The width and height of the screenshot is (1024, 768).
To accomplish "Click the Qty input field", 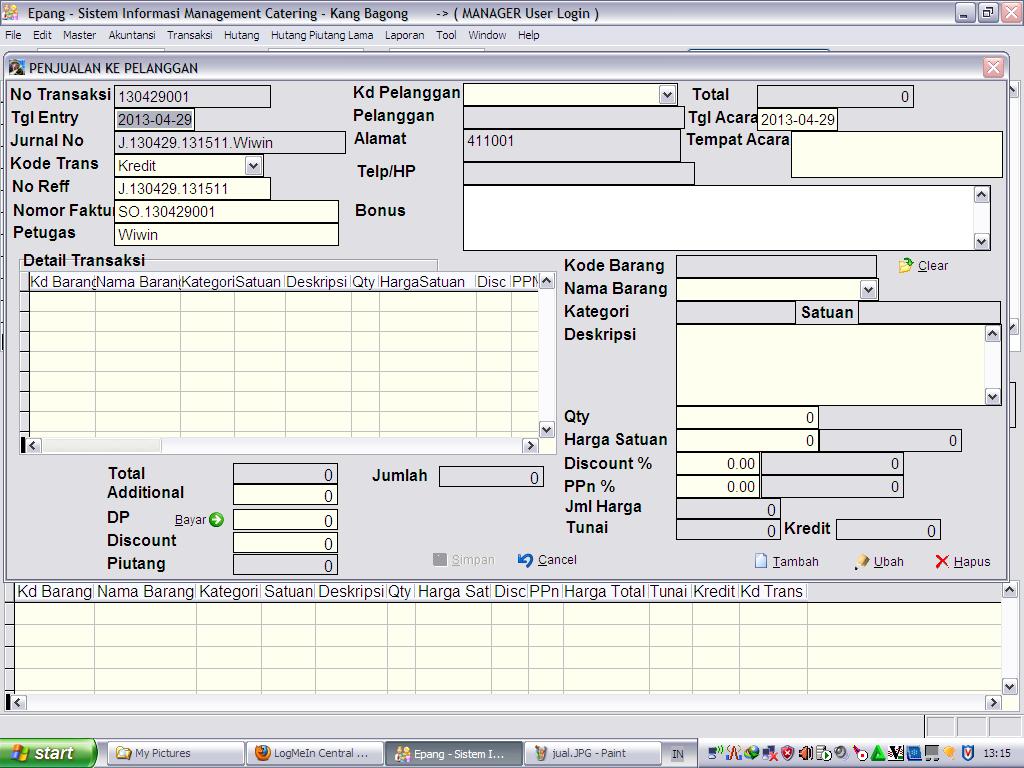I will coord(746,417).
